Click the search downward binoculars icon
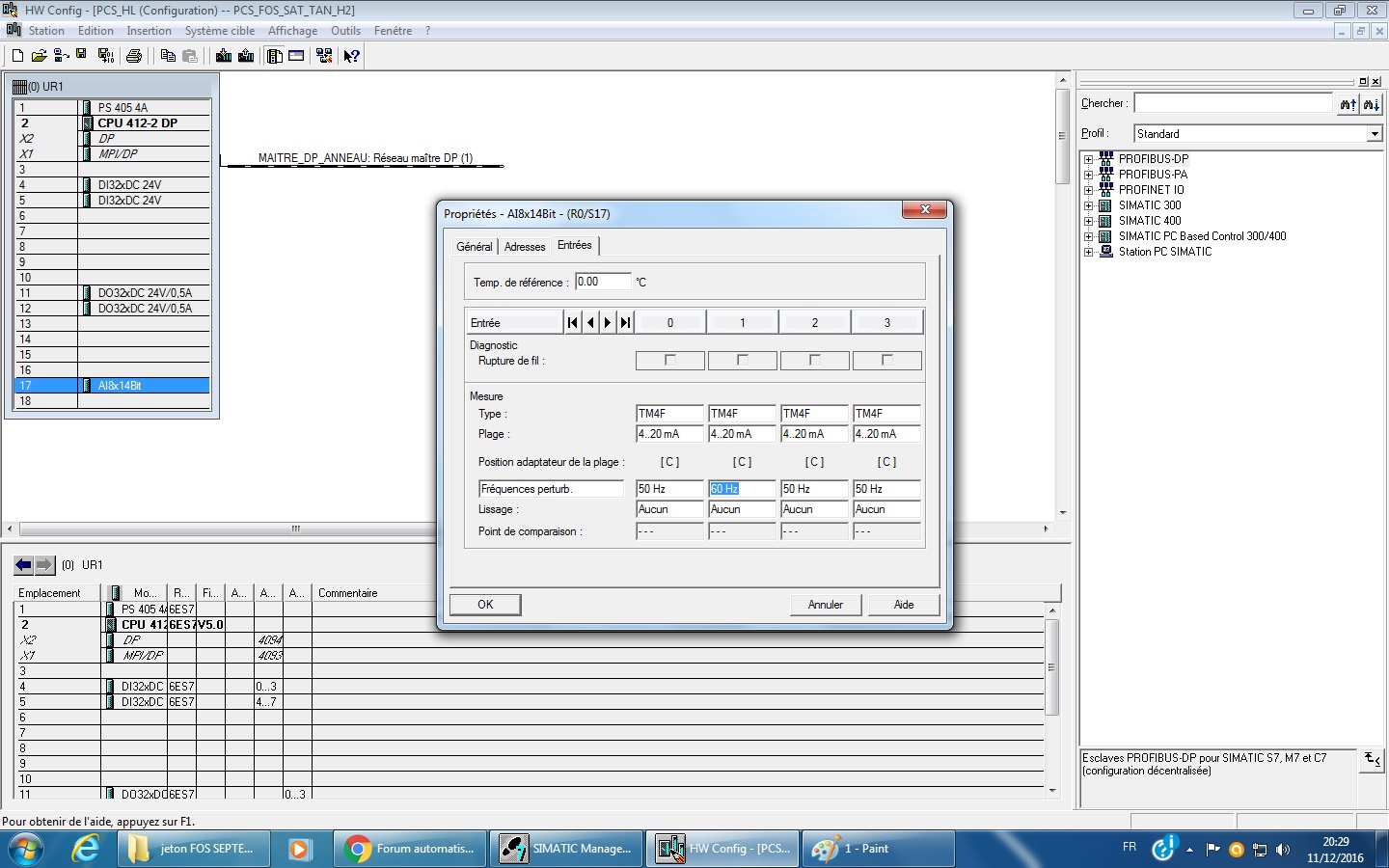Image resolution: width=1389 pixels, height=868 pixels. tap(1371, 104)
